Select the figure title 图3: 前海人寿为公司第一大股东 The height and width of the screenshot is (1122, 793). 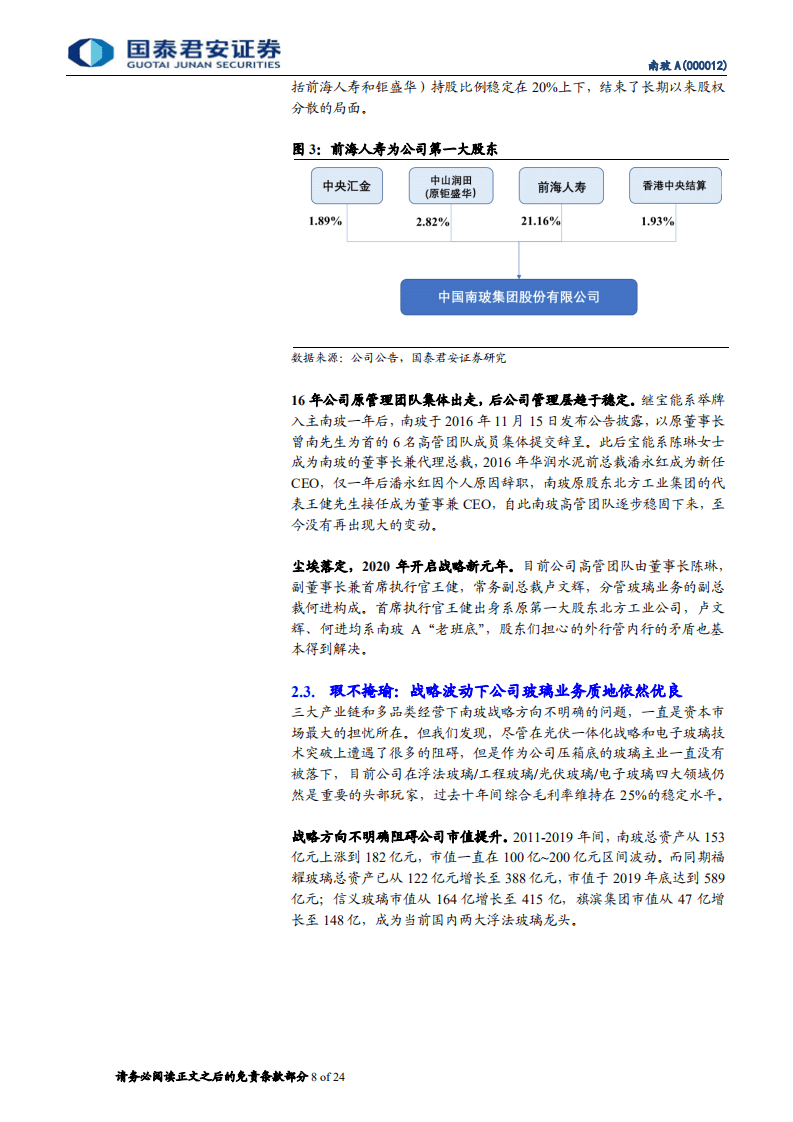point(394,149)
